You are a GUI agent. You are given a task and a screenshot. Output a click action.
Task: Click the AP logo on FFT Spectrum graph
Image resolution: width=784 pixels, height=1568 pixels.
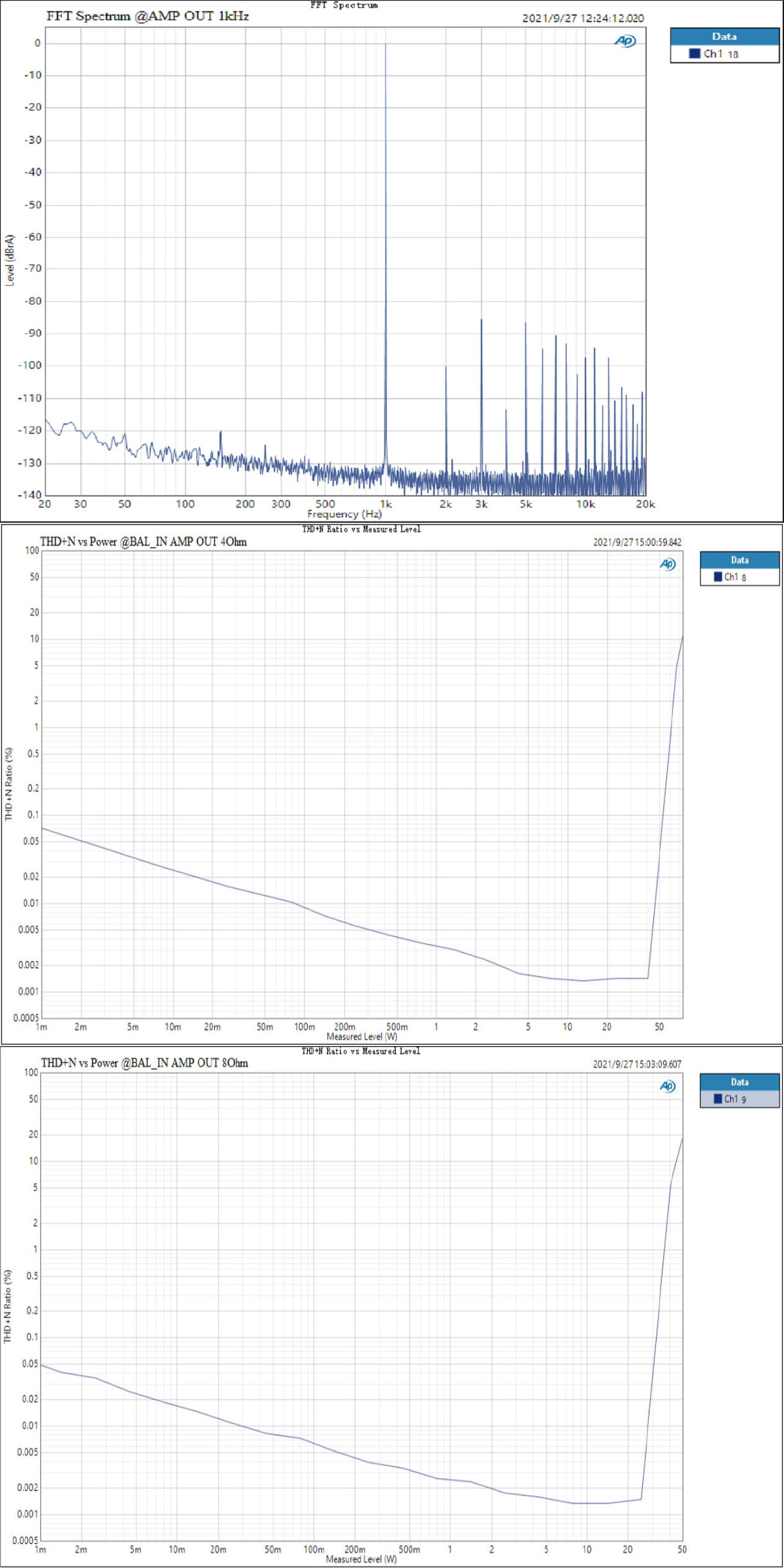point(625,41)
